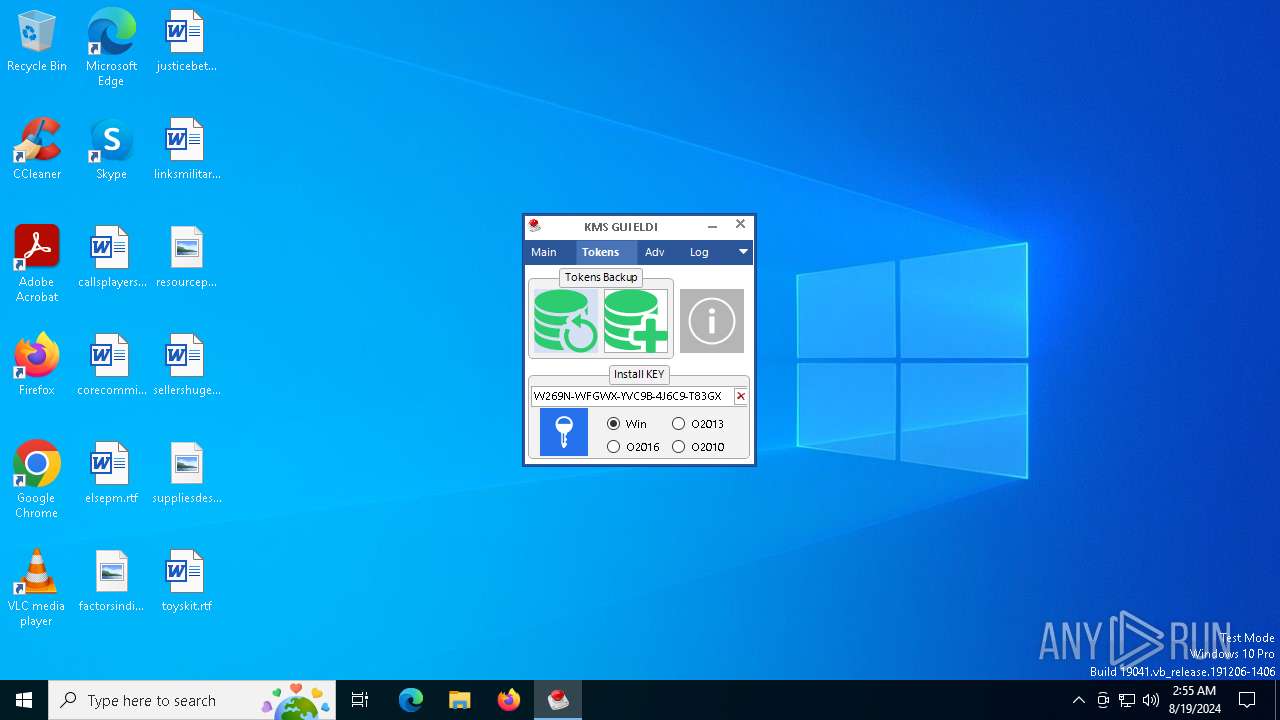This screenshot has height=720, width=1280.
Task: Open Task View on the taskbar
Action: [360, 700]
